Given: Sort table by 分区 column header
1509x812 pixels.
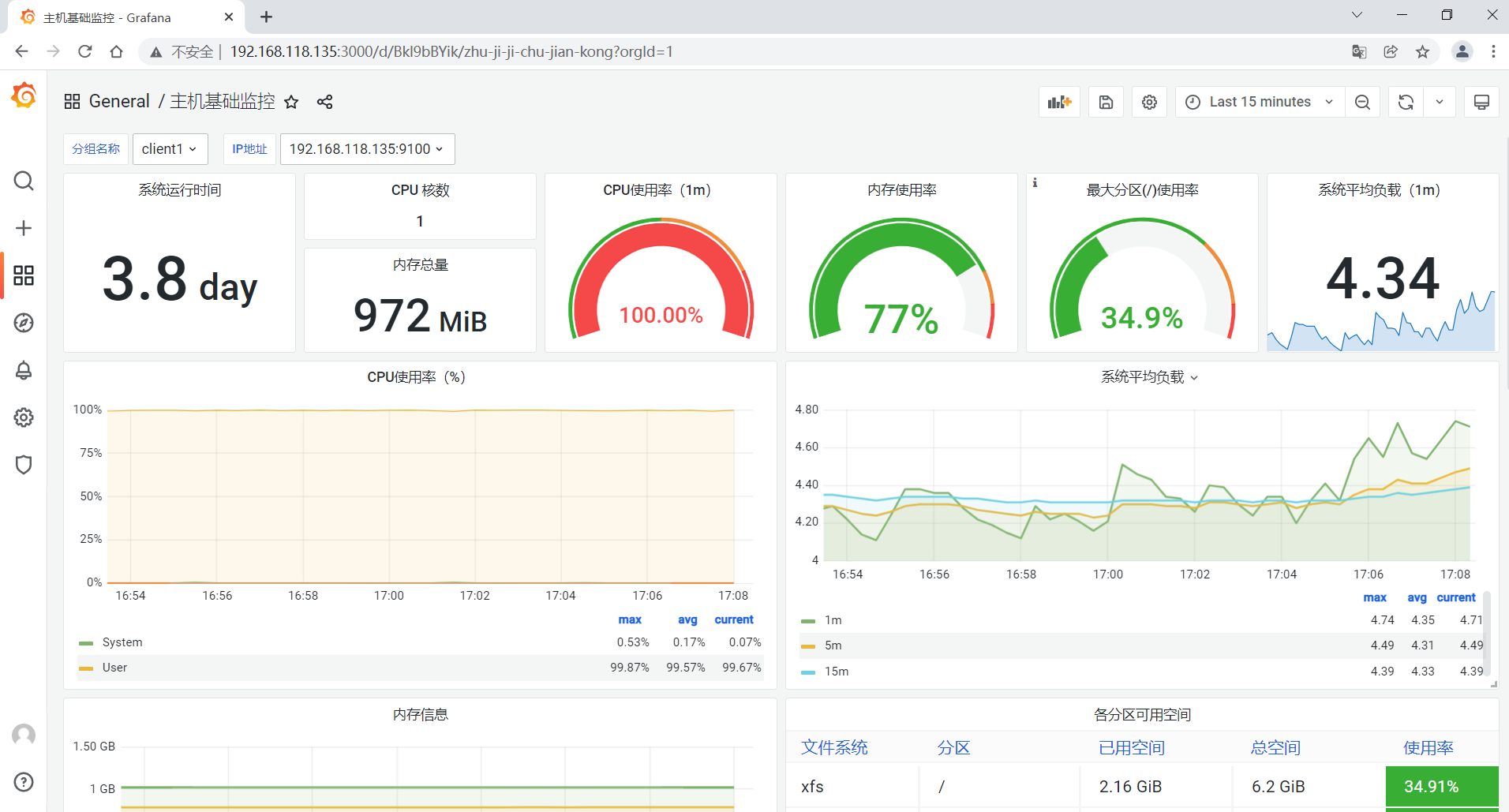Looking at the screenshot, I should (953, 747).
